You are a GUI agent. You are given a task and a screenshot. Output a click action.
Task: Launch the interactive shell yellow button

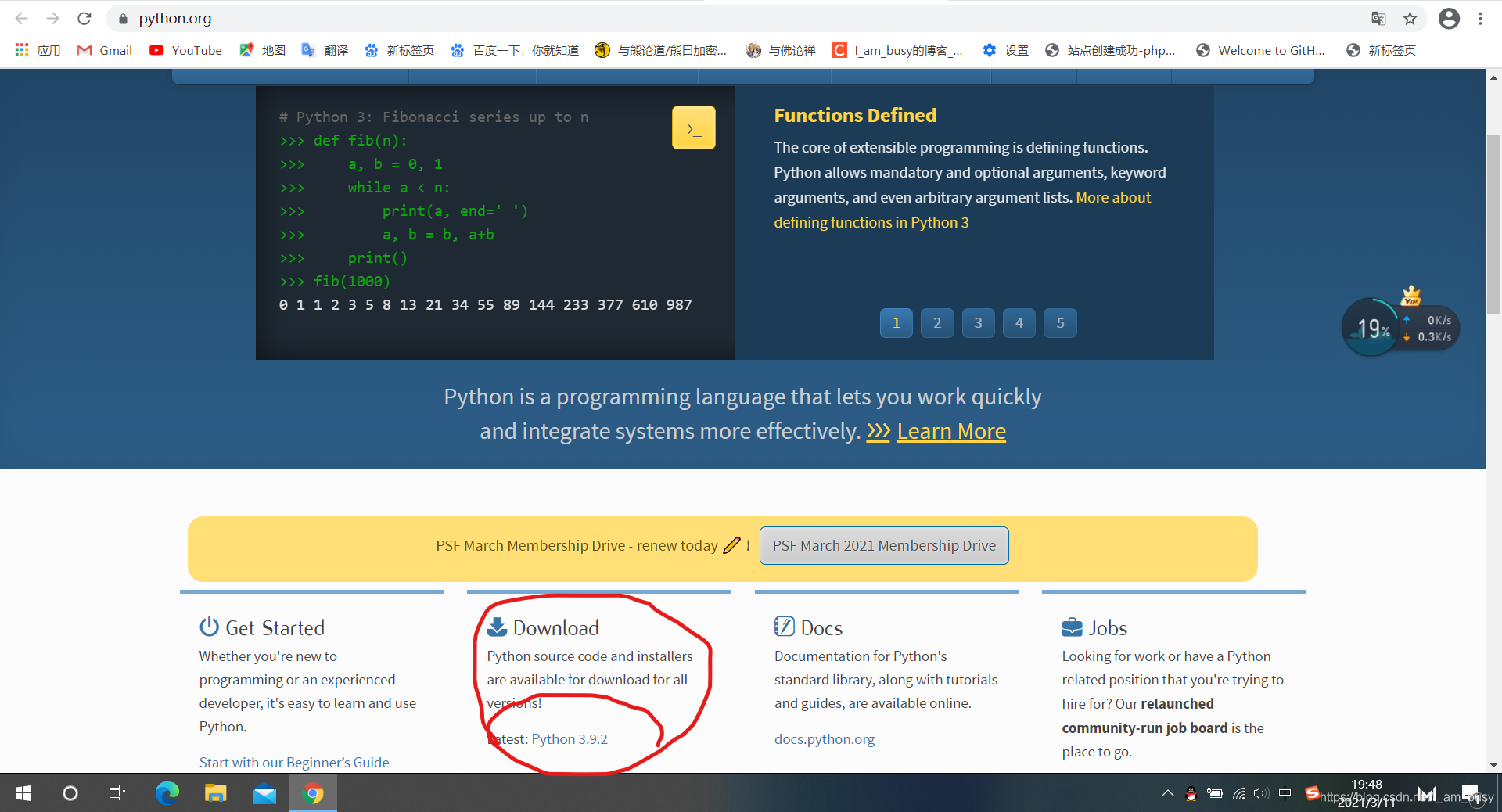click(694, 128)
